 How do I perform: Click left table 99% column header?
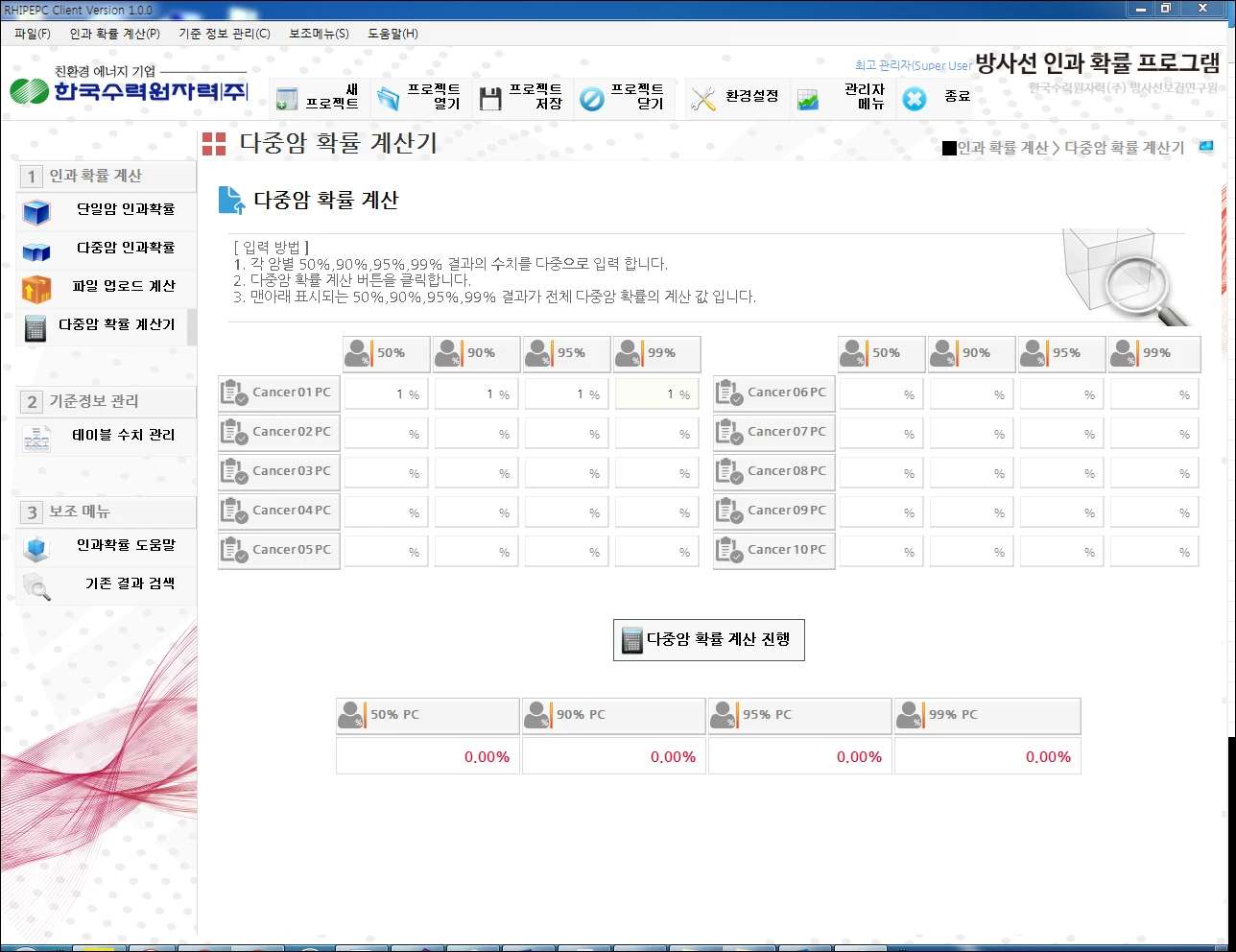tap(657, 354)
